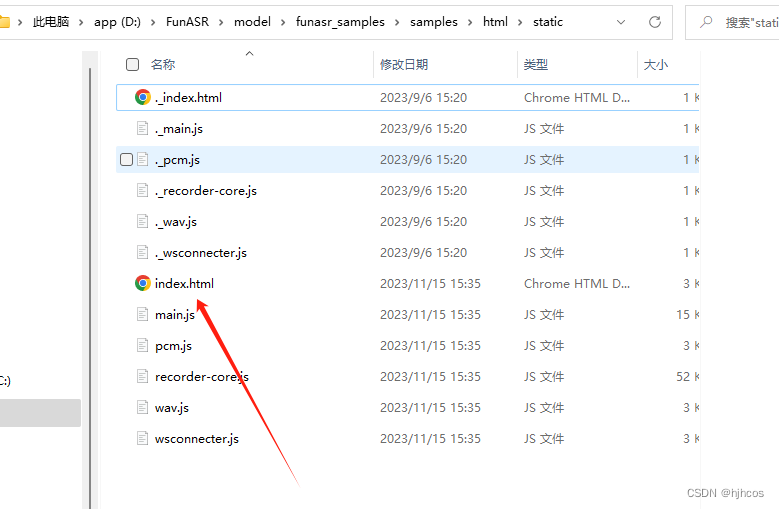The image size is (779, 509).
Task: Expand the chevron after the FunASR breadcrumb
Action: pyautogui.click(x=221, y=22)
